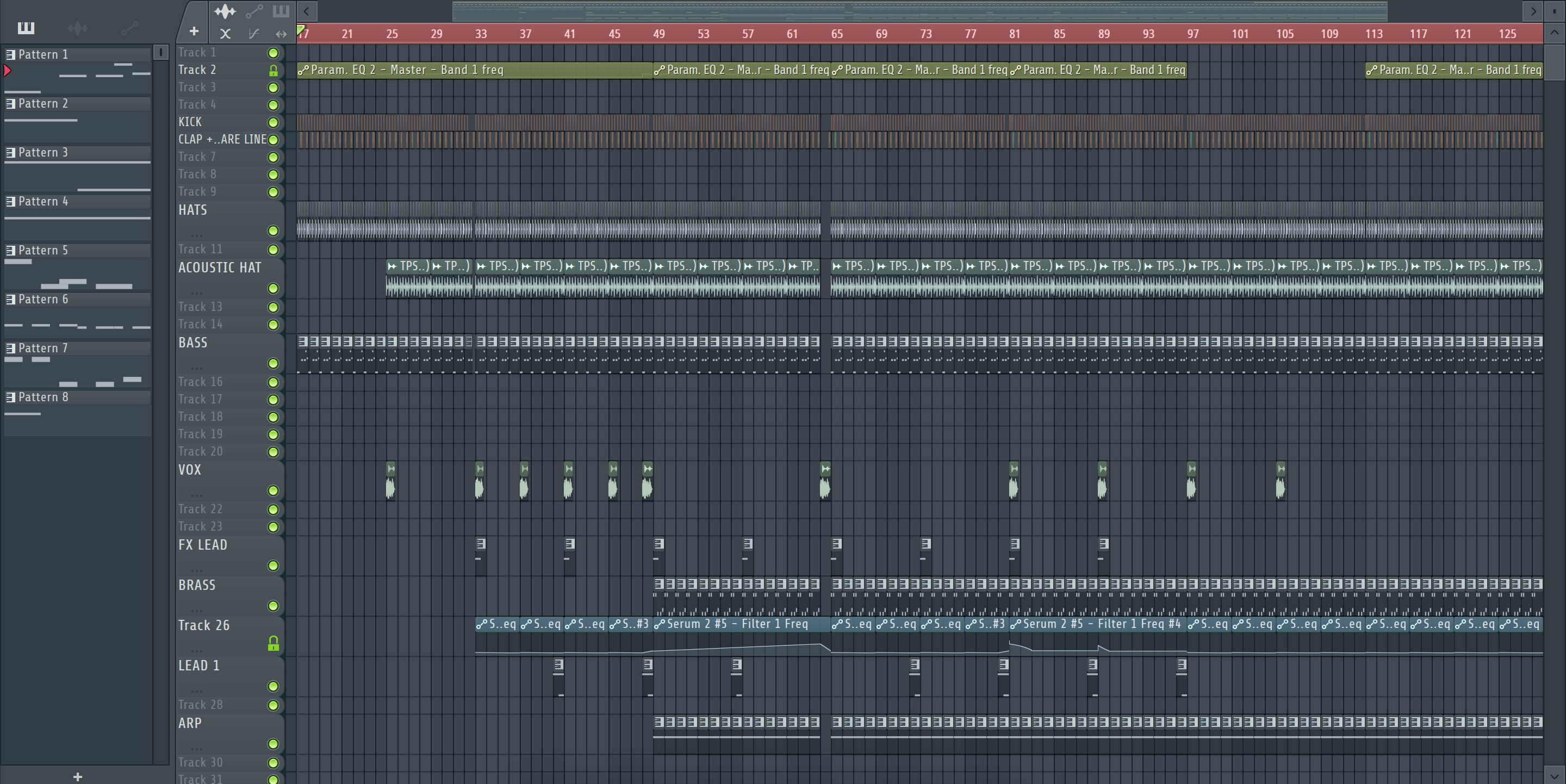Select the piano pattern filter icon above tracks
Viewport: 1566px width, 784px height.
(281, 11)
